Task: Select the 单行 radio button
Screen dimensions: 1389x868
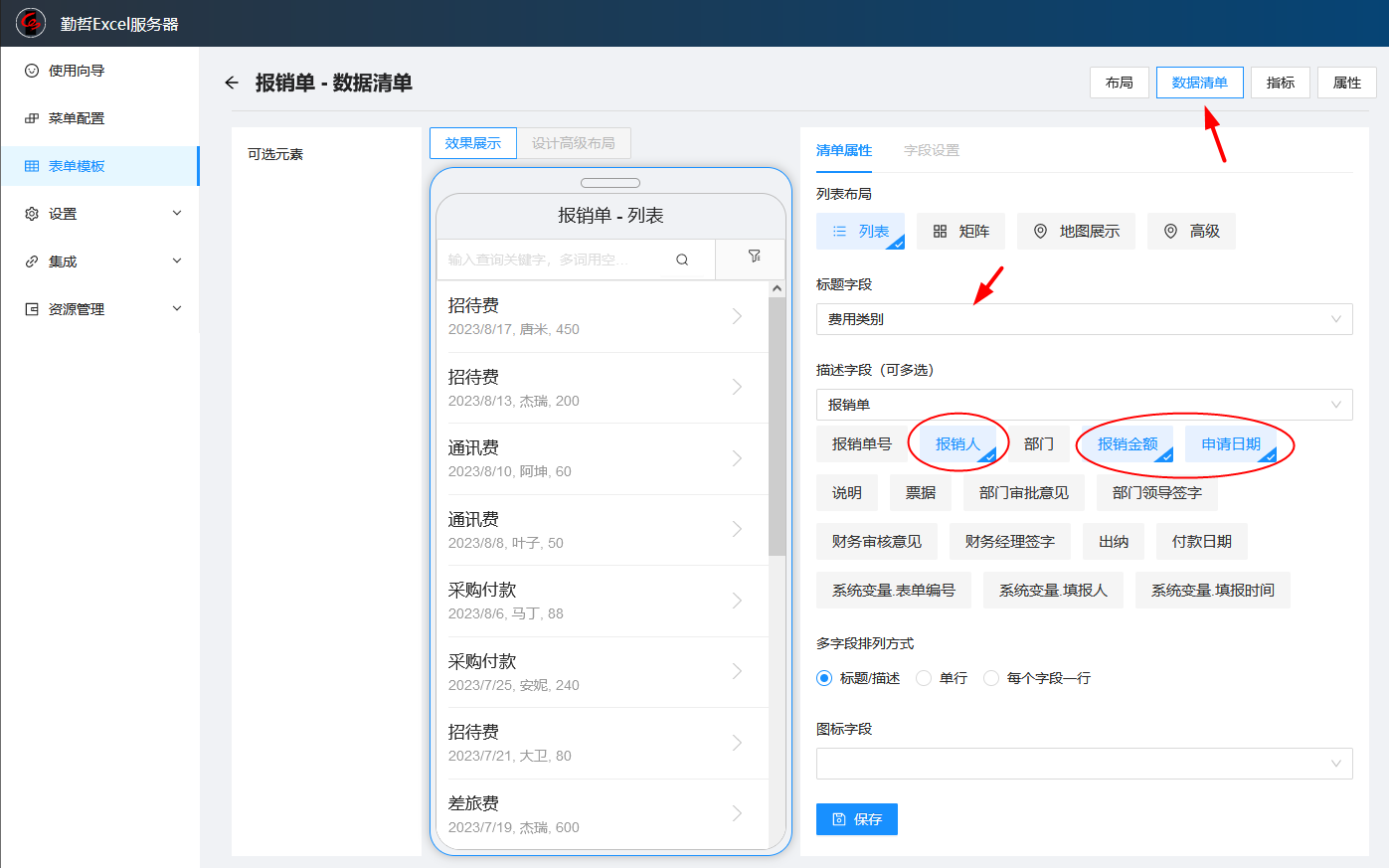Action: tap(924, 678)
